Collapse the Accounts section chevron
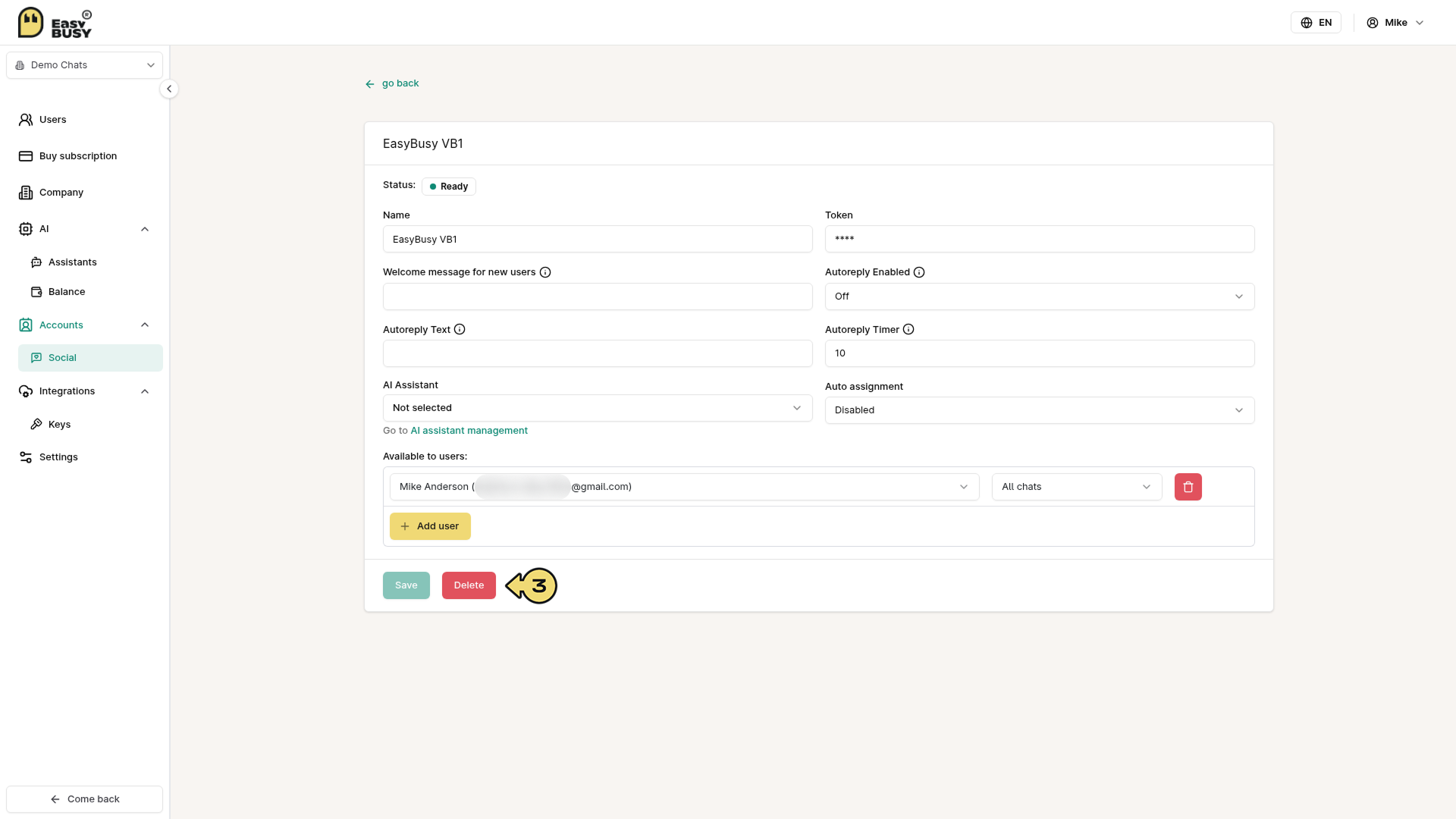The image size is (1456, 819). click(145, 325)
